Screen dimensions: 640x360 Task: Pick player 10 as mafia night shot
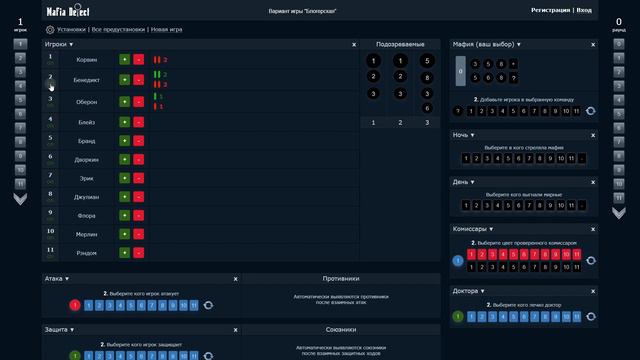pos(561,158)
